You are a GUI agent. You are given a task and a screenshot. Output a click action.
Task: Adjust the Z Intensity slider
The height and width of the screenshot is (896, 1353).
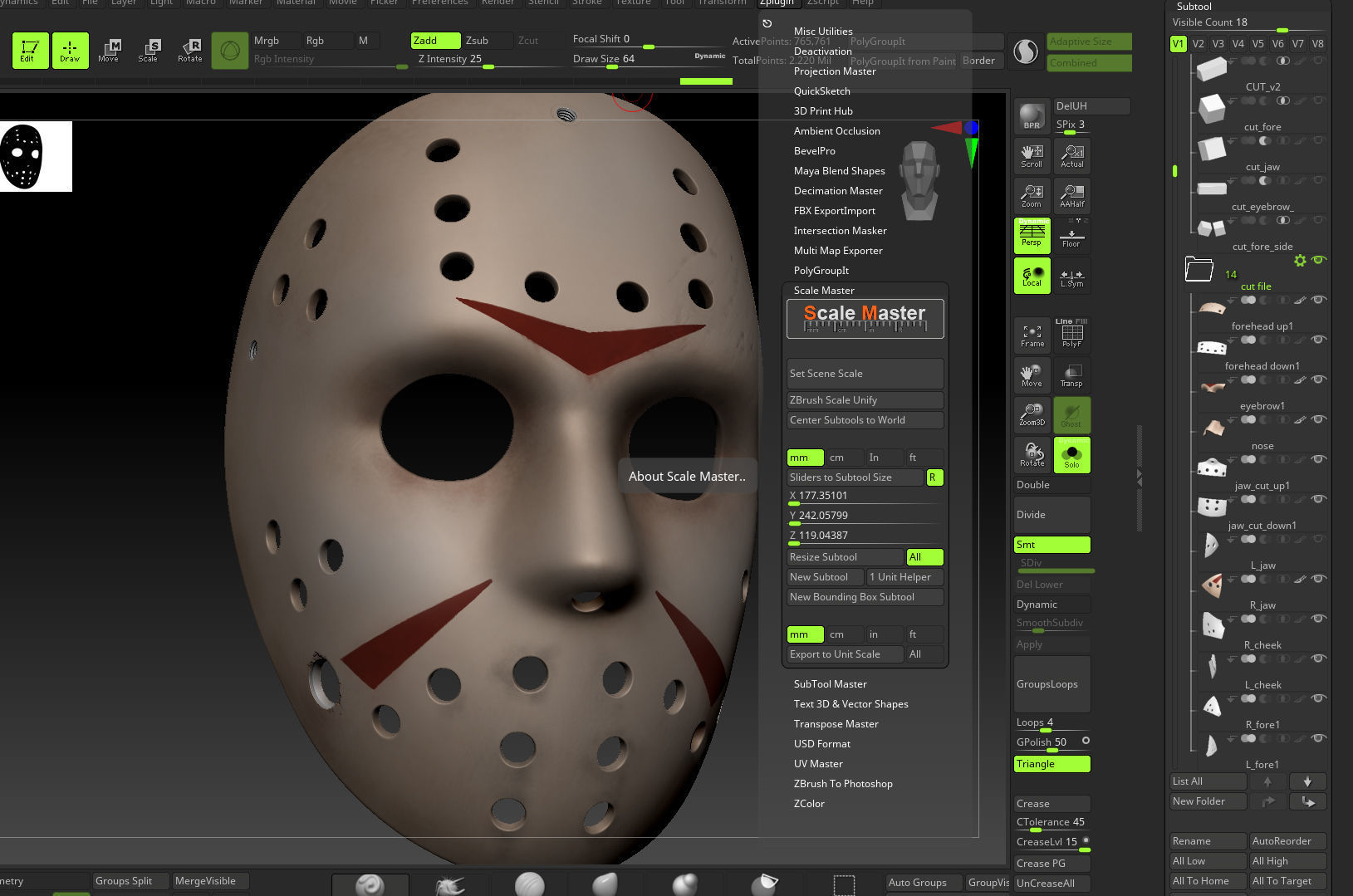490,60
